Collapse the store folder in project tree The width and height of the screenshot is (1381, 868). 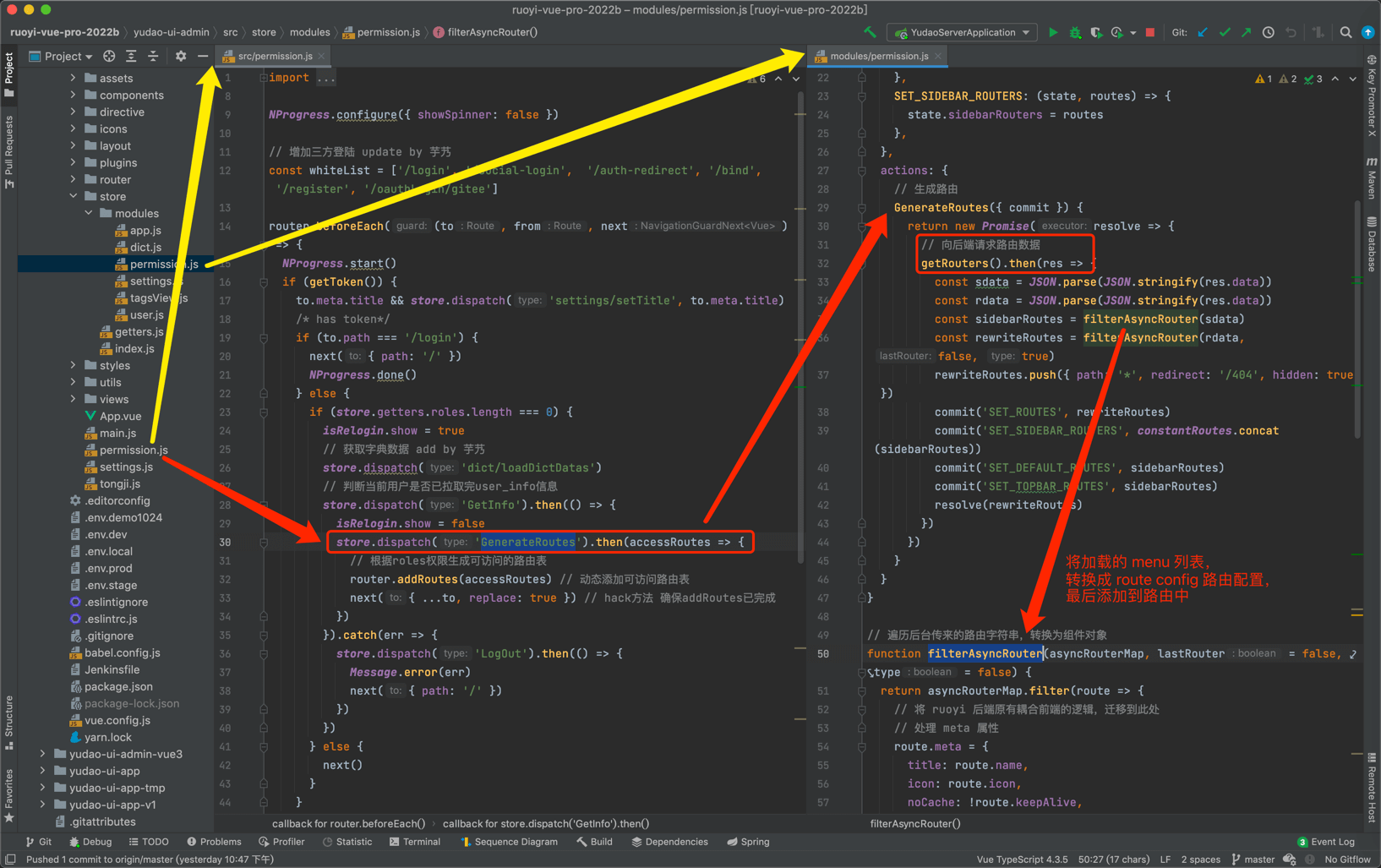pos(74,196)
